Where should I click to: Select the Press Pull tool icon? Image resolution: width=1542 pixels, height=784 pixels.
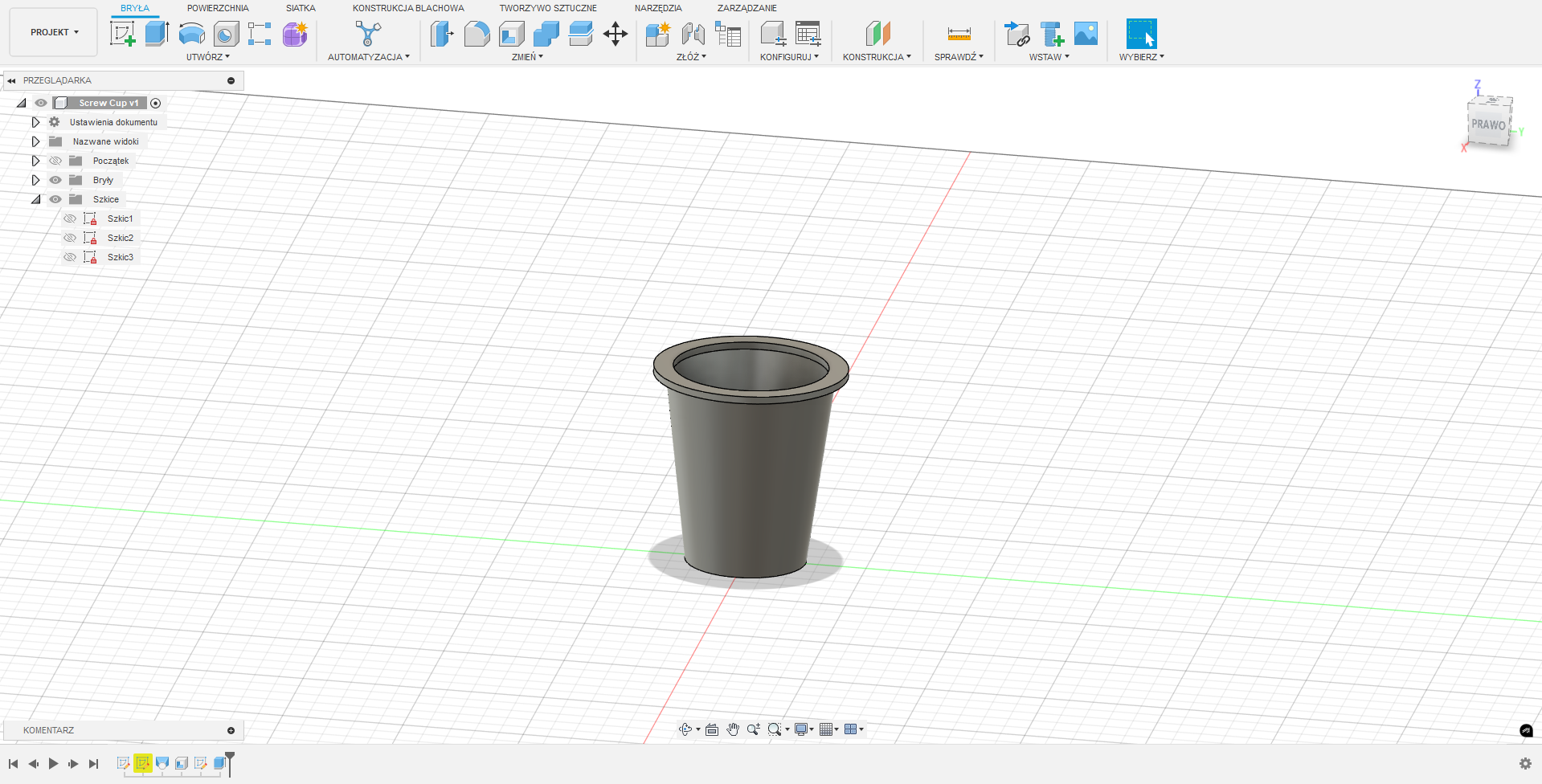(442, 34)
